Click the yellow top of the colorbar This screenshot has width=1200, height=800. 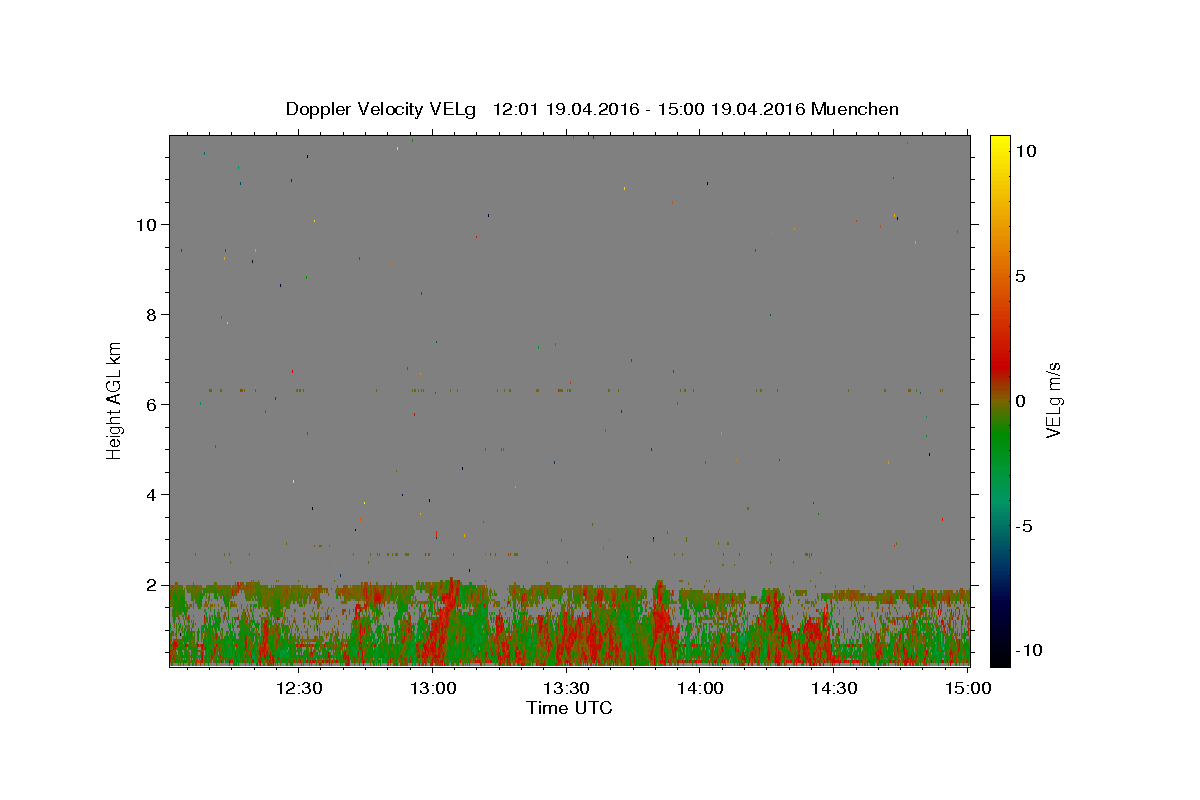999,142
